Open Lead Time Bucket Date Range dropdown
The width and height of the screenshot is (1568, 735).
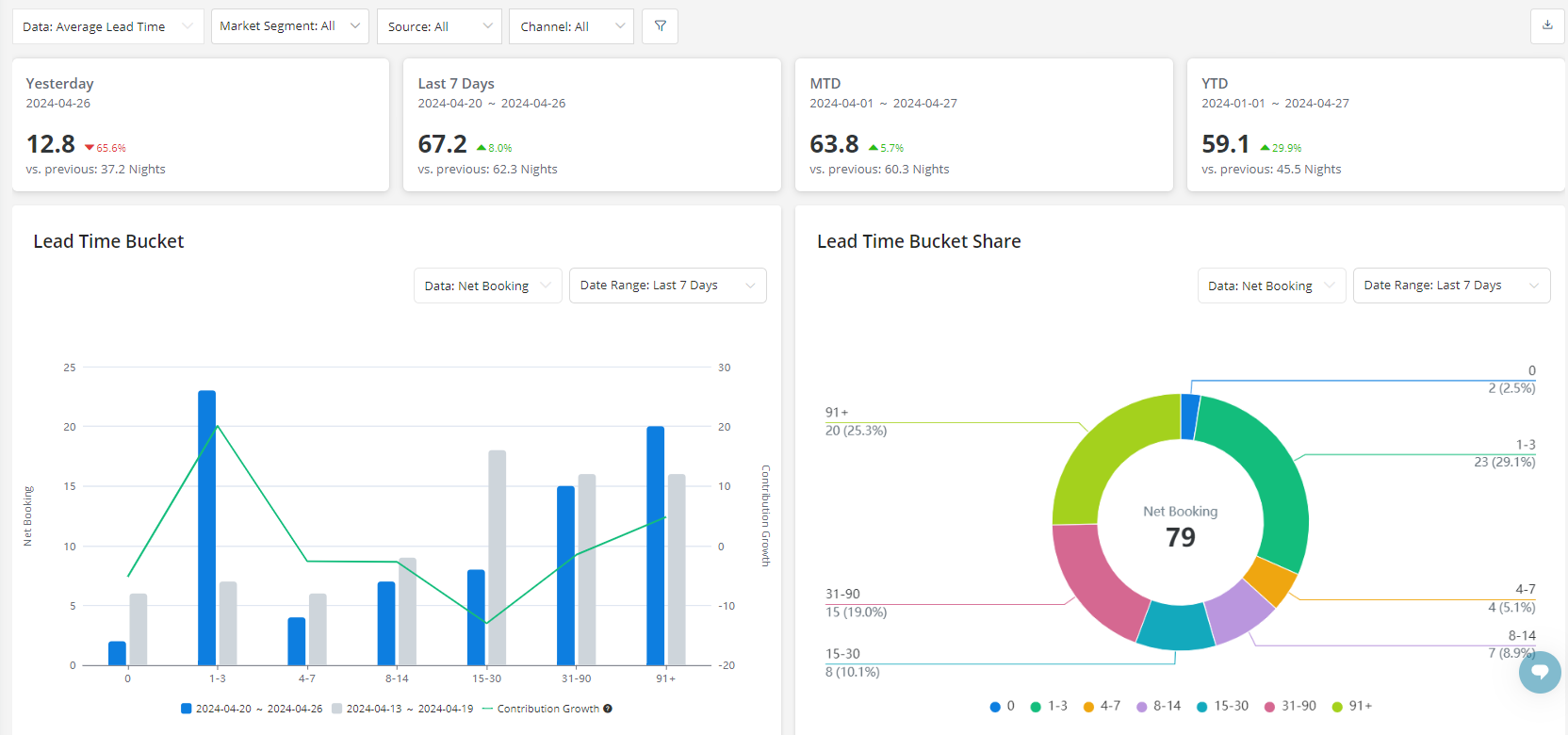pyautogui.click(x=668, y=286)
